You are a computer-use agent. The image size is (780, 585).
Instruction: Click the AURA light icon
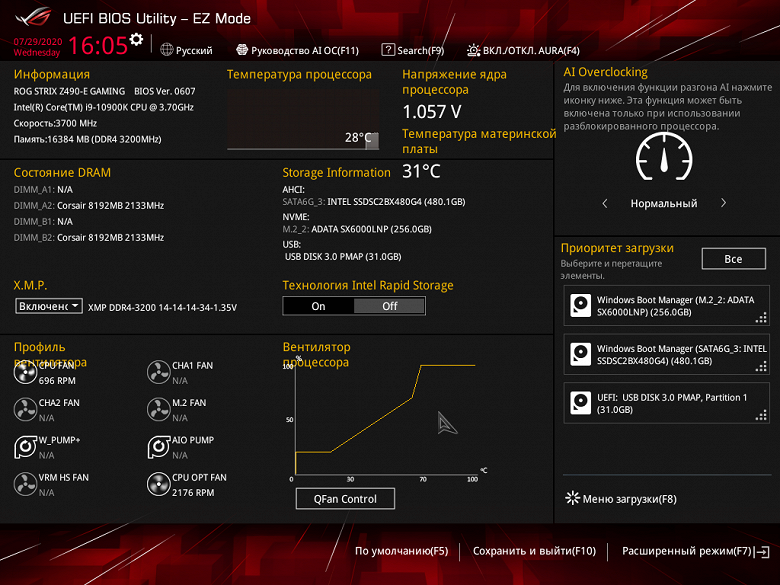point(473,50)
